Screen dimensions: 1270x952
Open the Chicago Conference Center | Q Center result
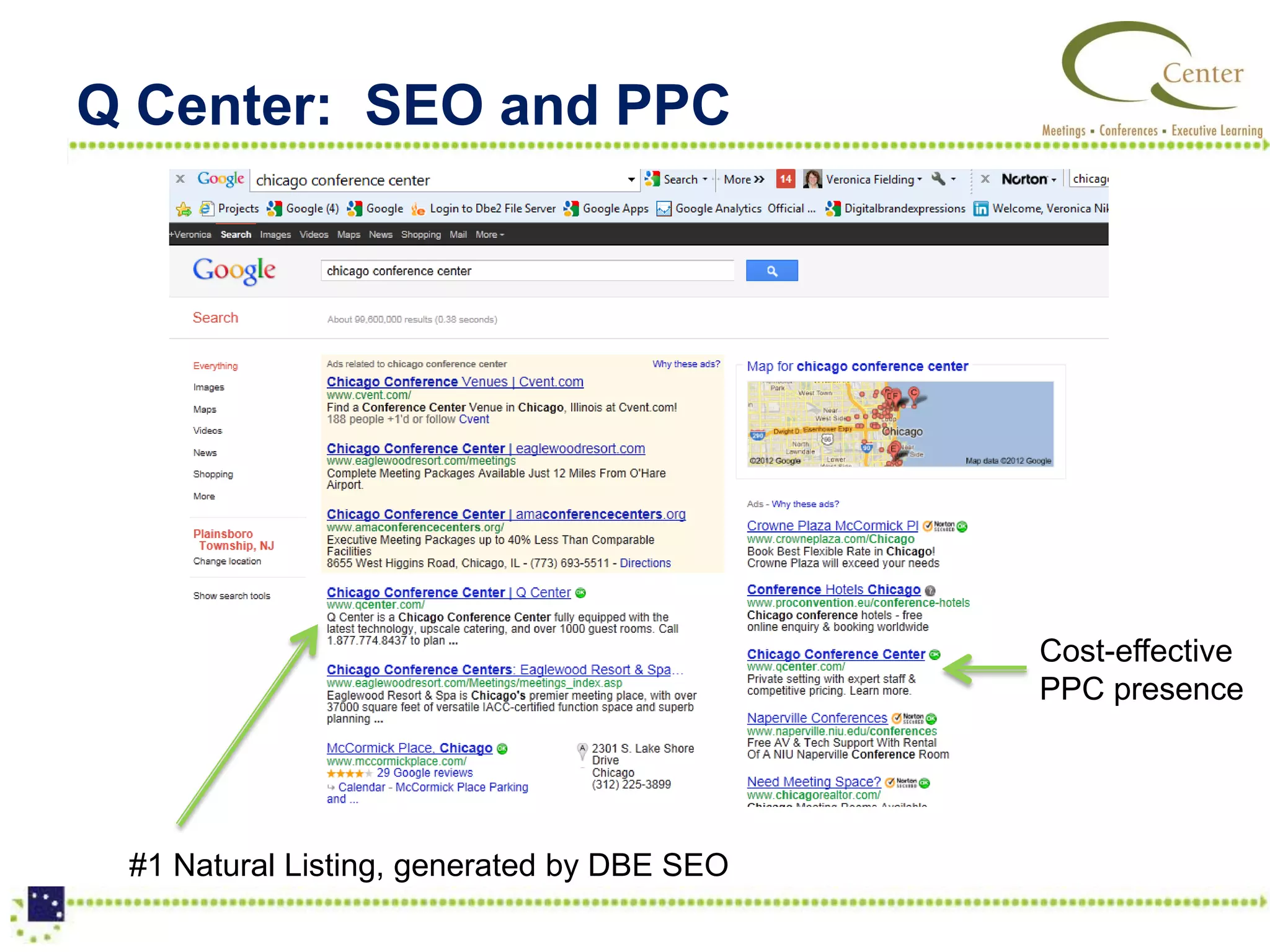pyautogui.click(x=448, y=592)
